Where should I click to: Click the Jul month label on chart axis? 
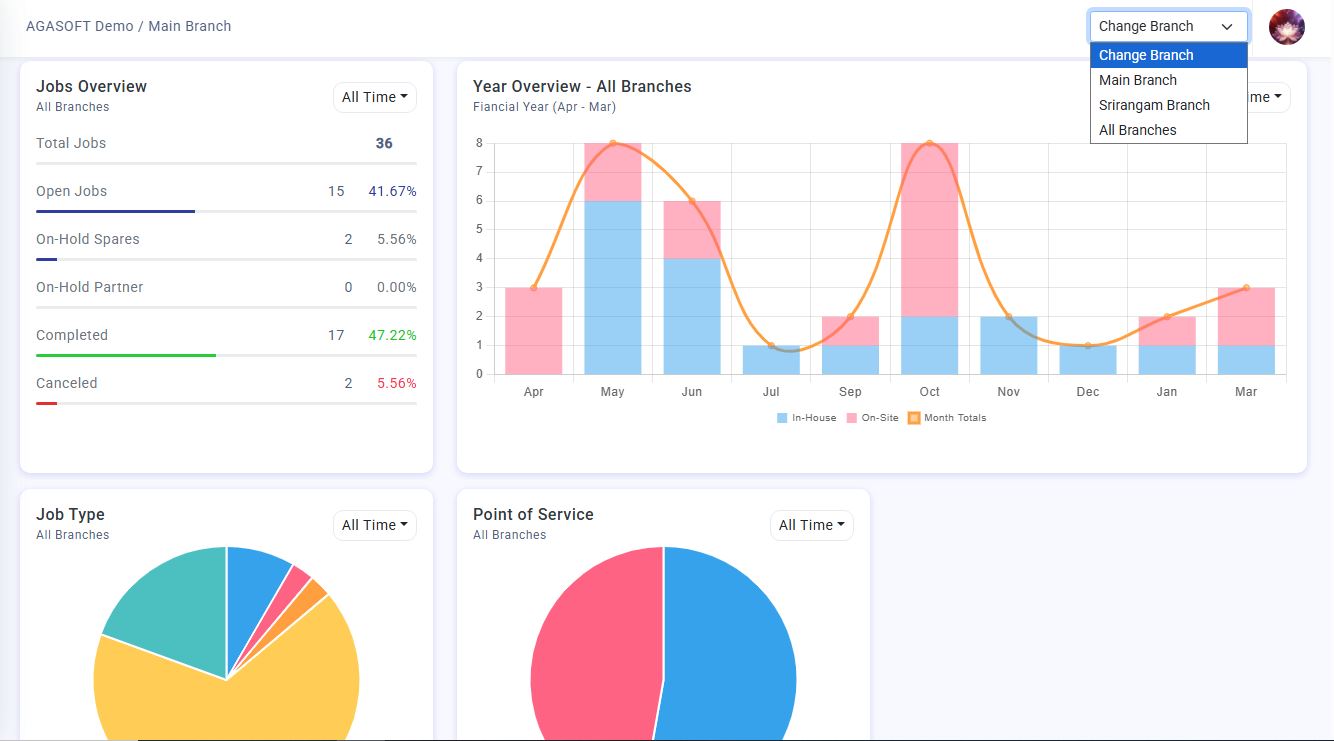pos(771,392)
